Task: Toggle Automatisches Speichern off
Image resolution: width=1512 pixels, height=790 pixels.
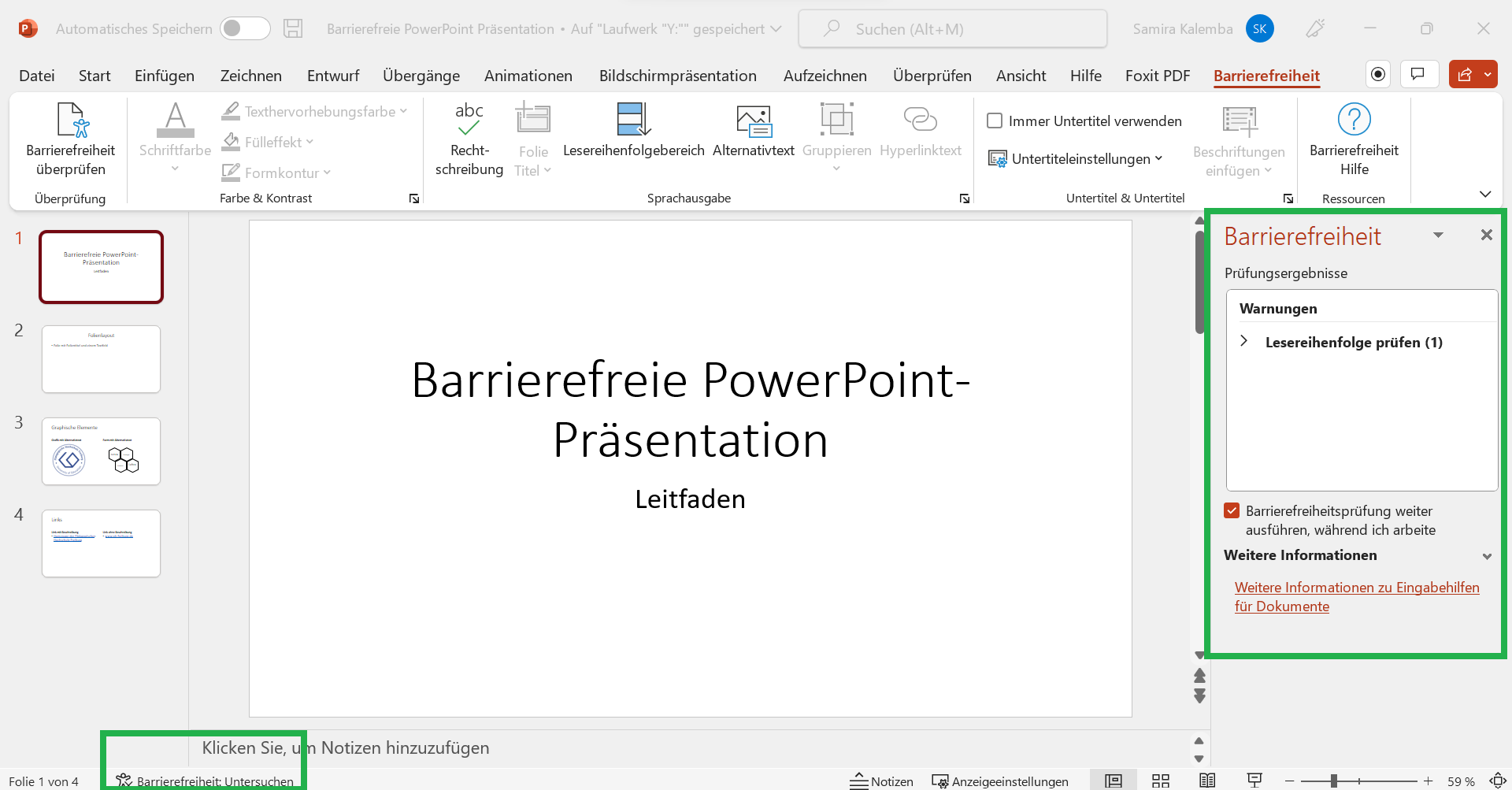Action: click(244, 28)
